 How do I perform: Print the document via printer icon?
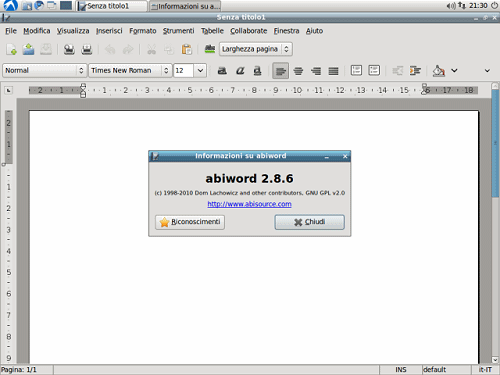(x=69, y=49)
